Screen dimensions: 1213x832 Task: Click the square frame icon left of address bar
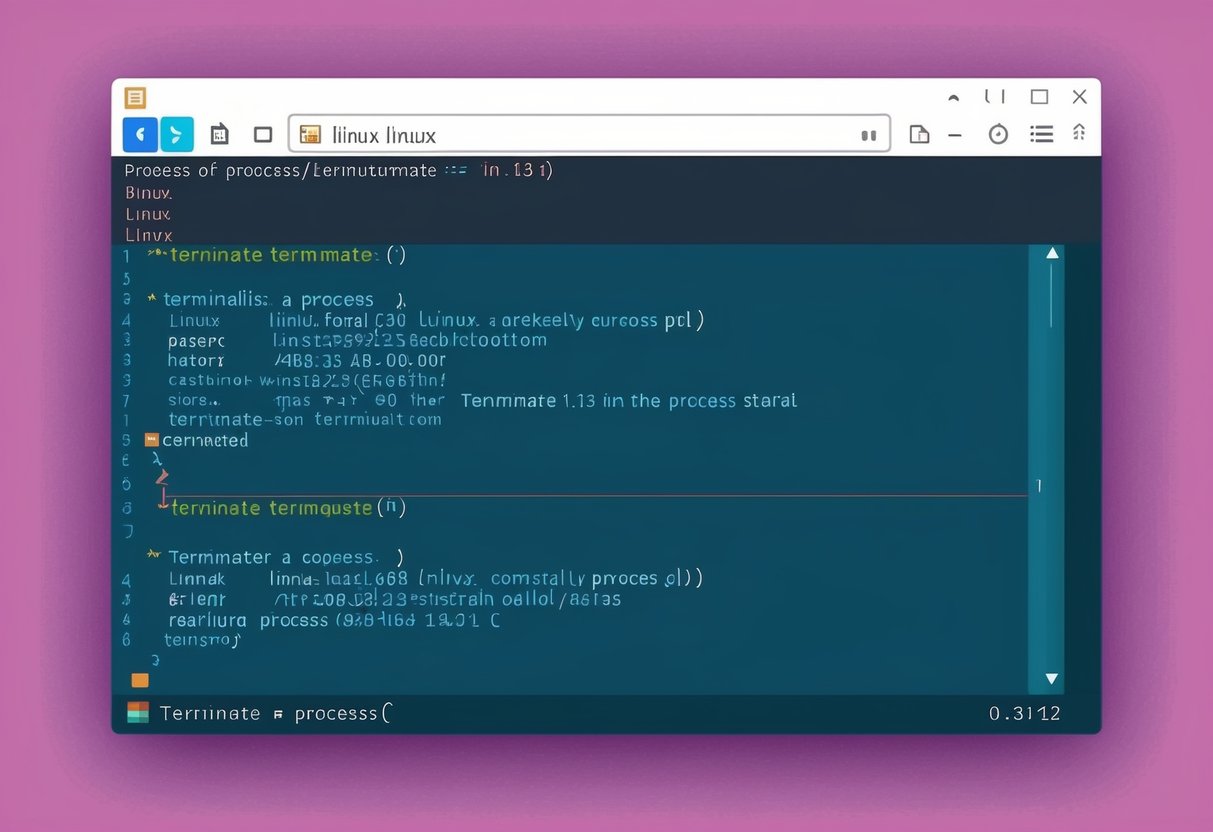click(x=262, y=133)
